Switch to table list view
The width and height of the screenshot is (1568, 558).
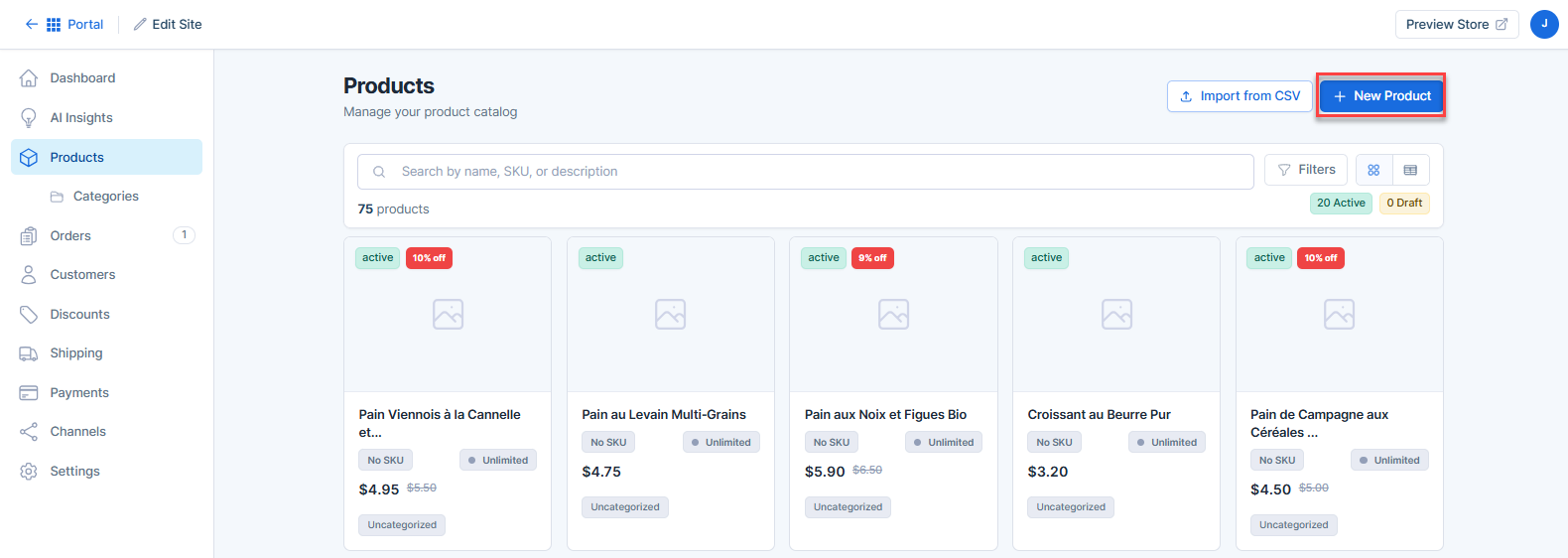tap(1410, 170)
